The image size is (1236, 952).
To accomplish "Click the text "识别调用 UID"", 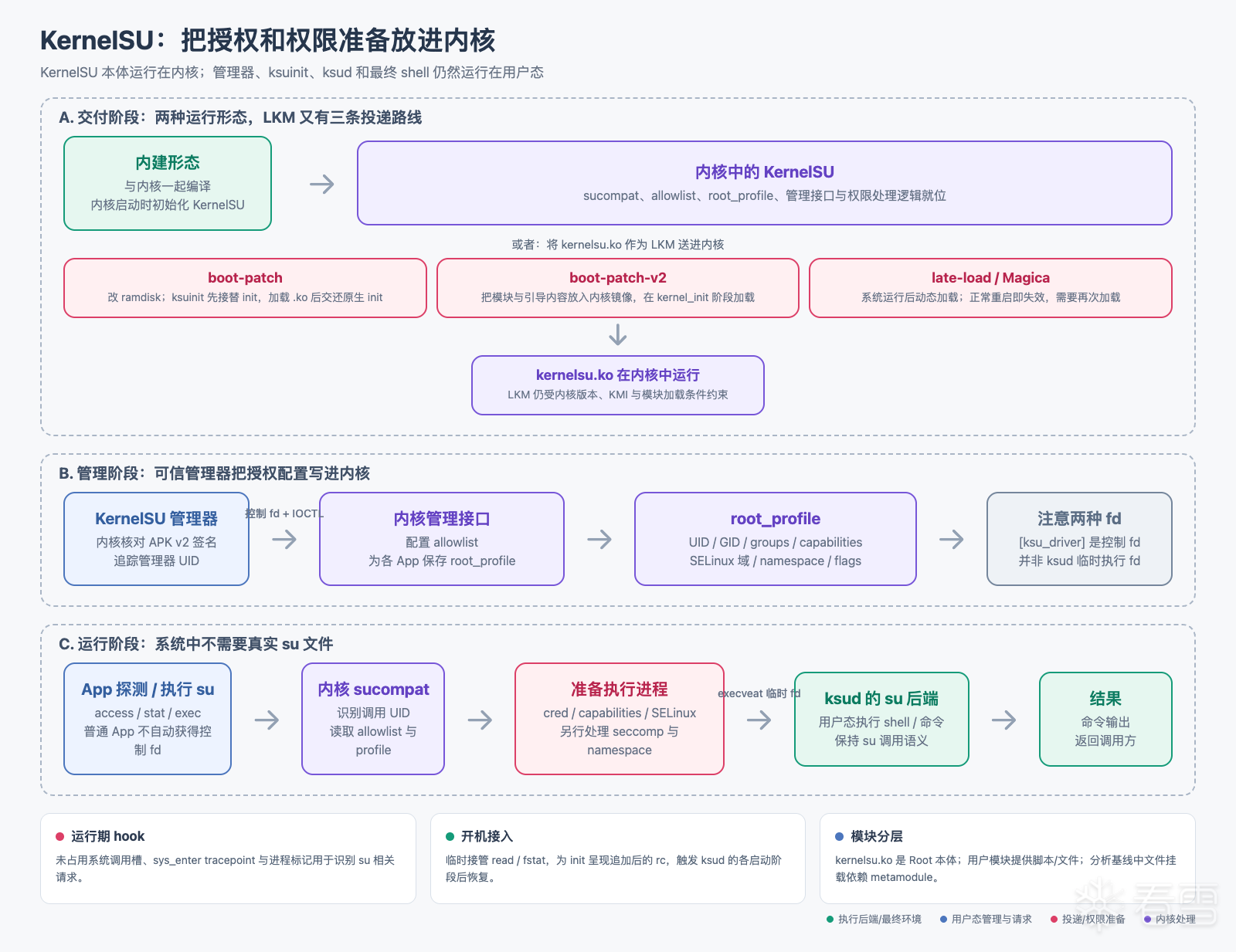I will tap(373, 713).
